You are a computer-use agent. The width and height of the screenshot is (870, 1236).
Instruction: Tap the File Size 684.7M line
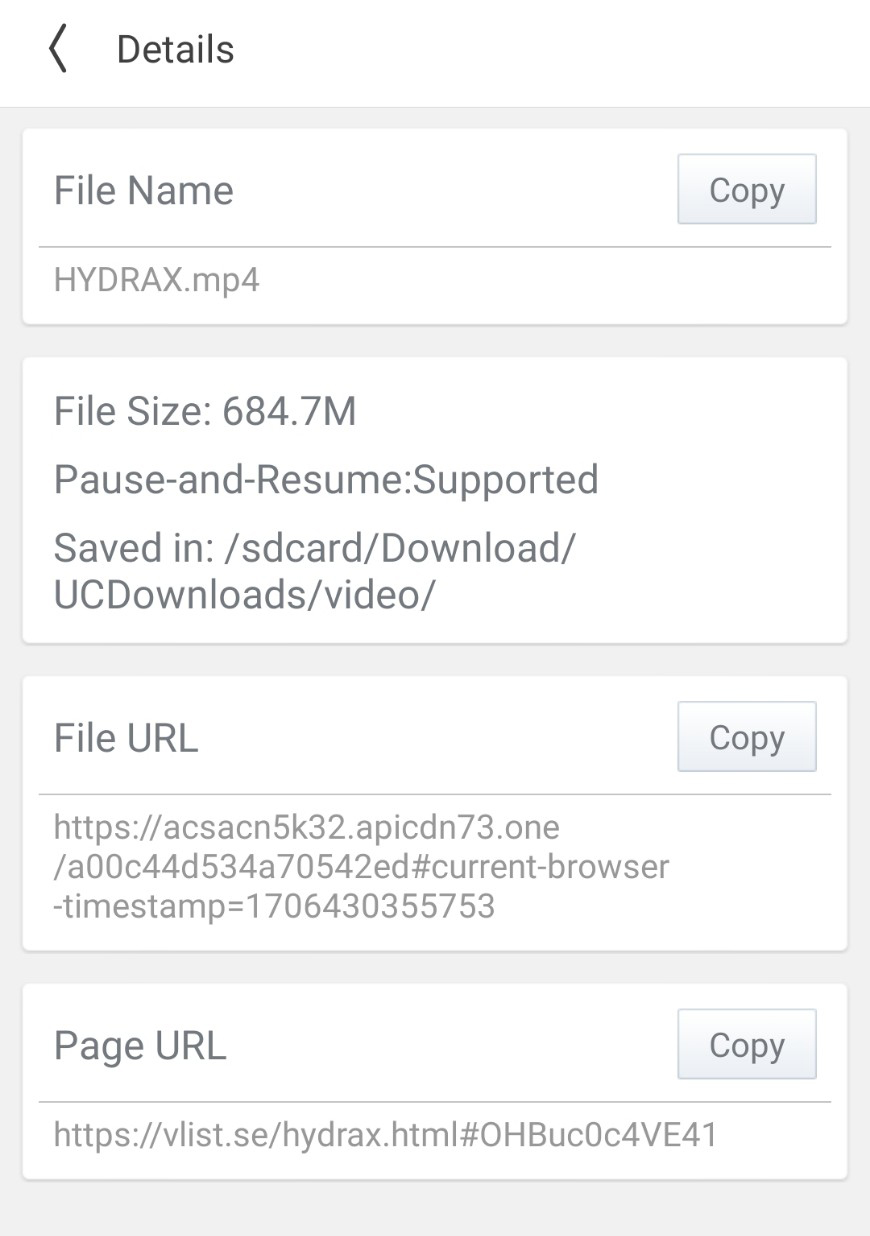[x=205, y=411]
